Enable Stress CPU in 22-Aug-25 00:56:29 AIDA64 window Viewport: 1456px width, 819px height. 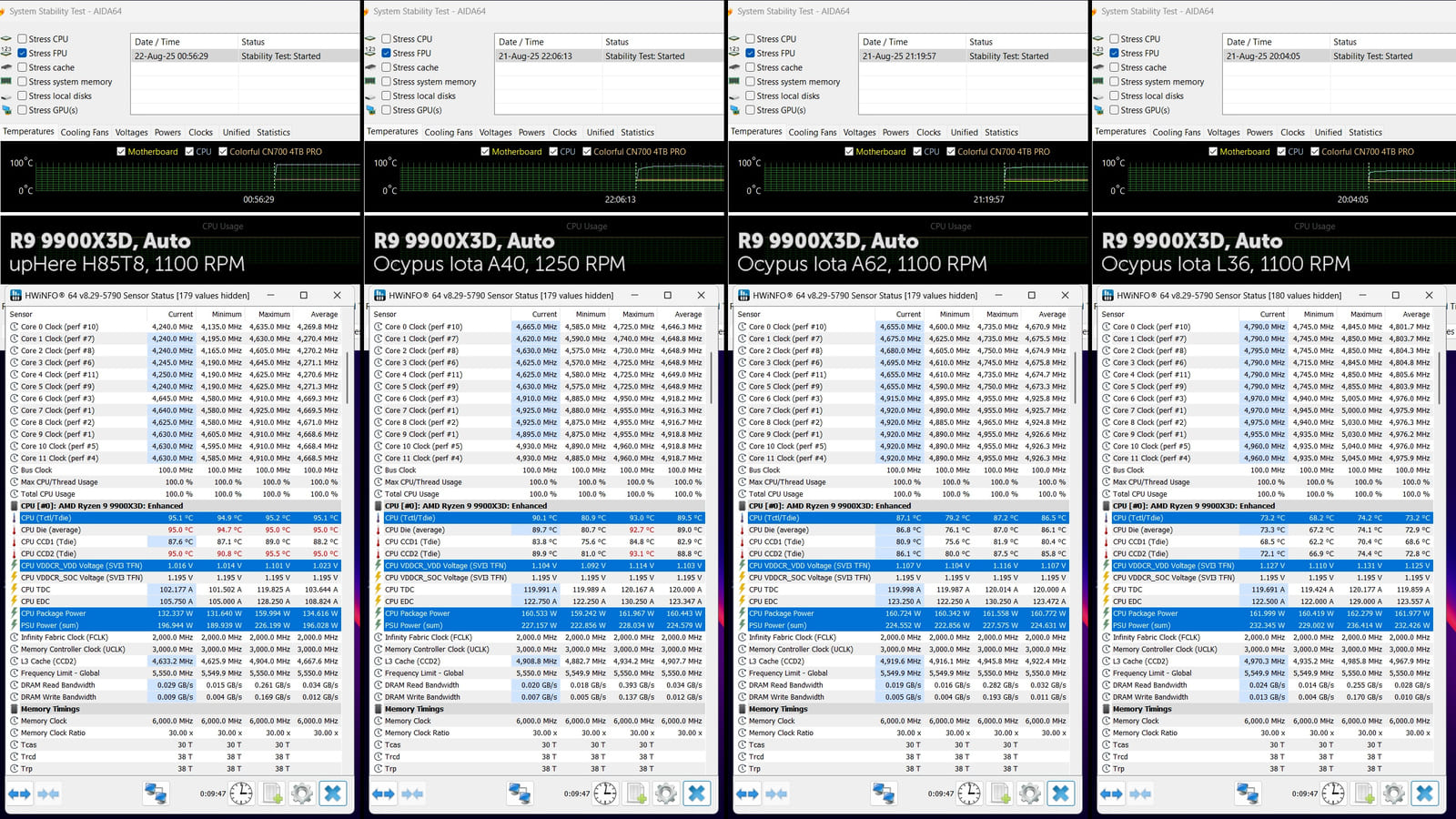click(22, 39)
